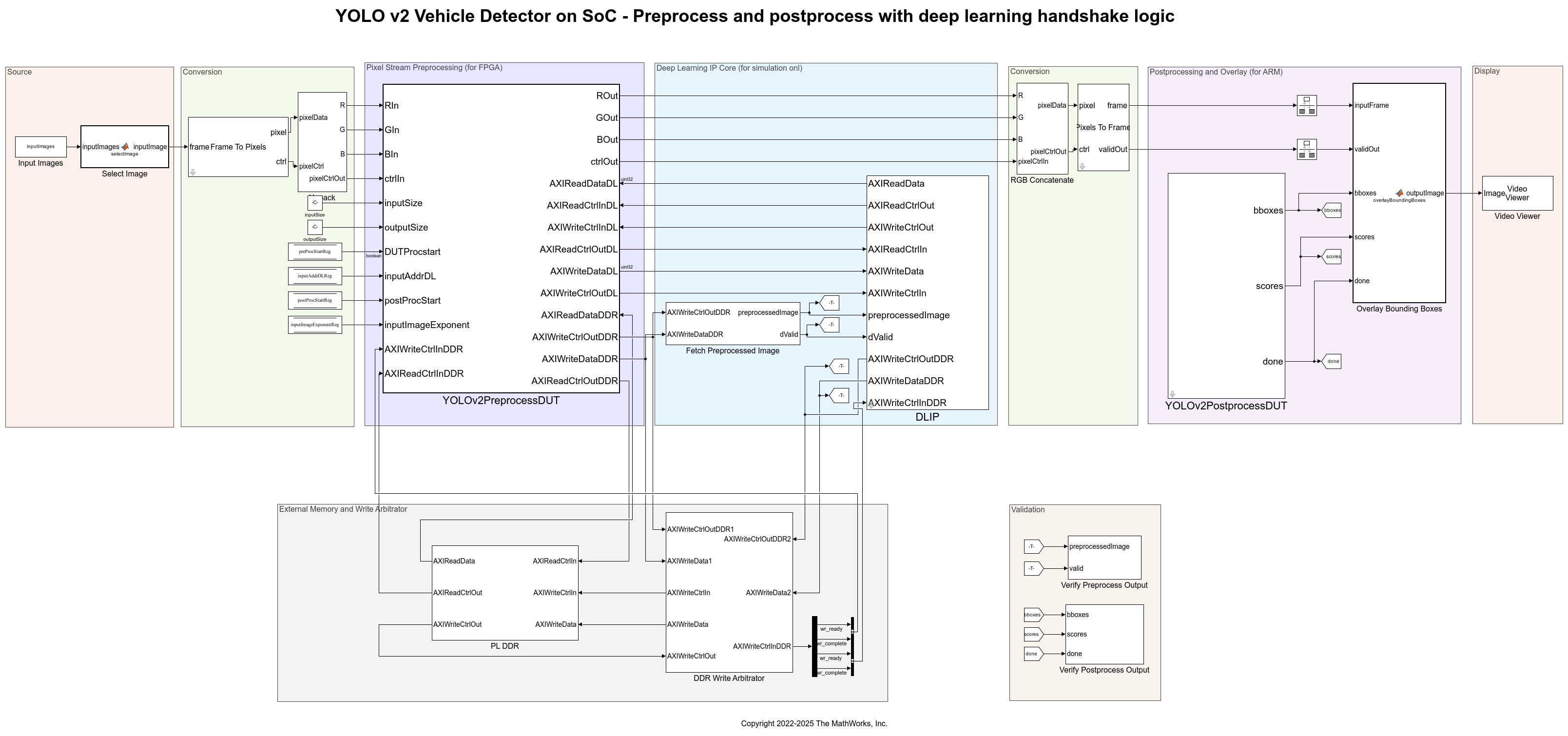Select the MATLAB function icon on Select Image block
The image size is (1568, 736).
[126, 146]
